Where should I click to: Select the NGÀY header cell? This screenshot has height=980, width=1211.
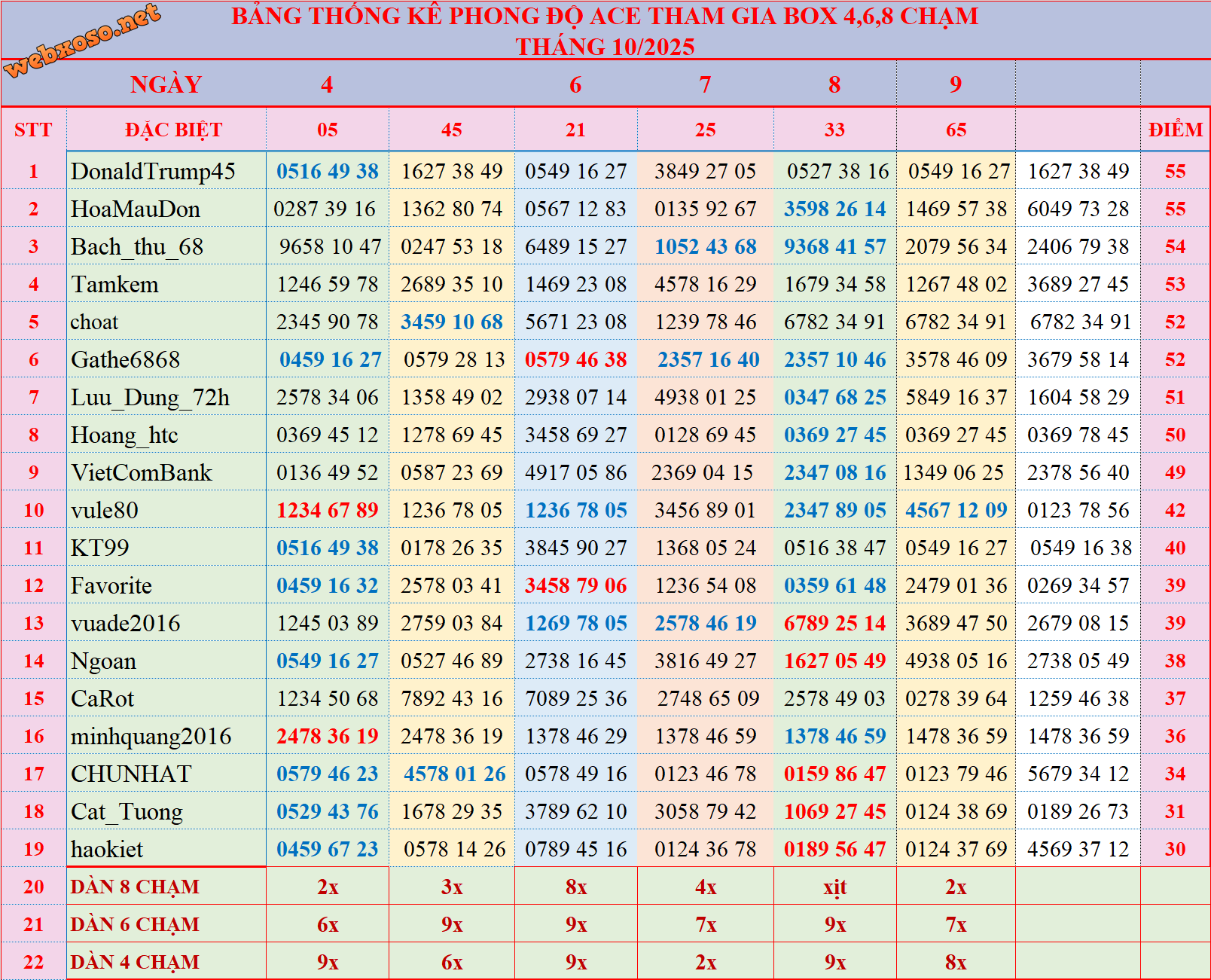166,84
